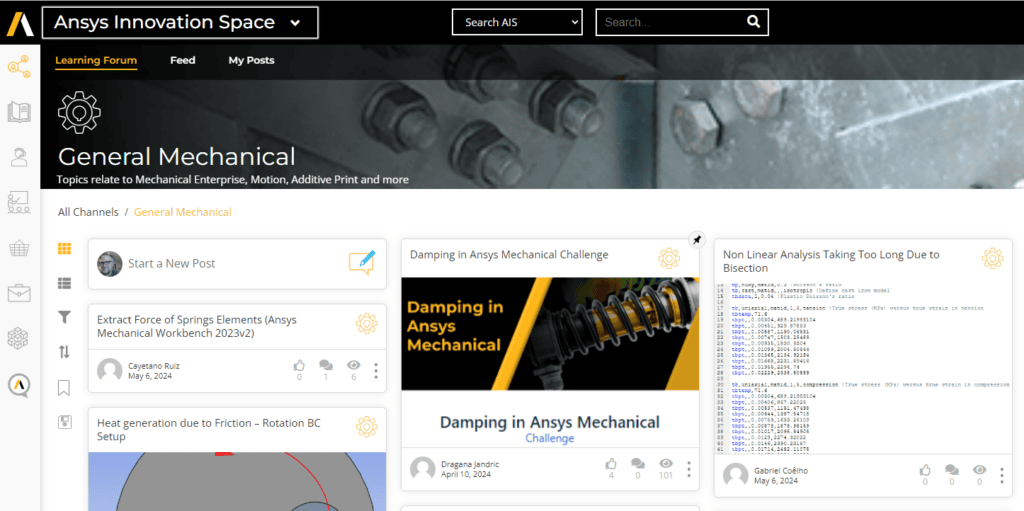Click views eye on Non Linear Analysis post
The height and width of the screenshot is (511, 1024).
[x=979, y=470]
